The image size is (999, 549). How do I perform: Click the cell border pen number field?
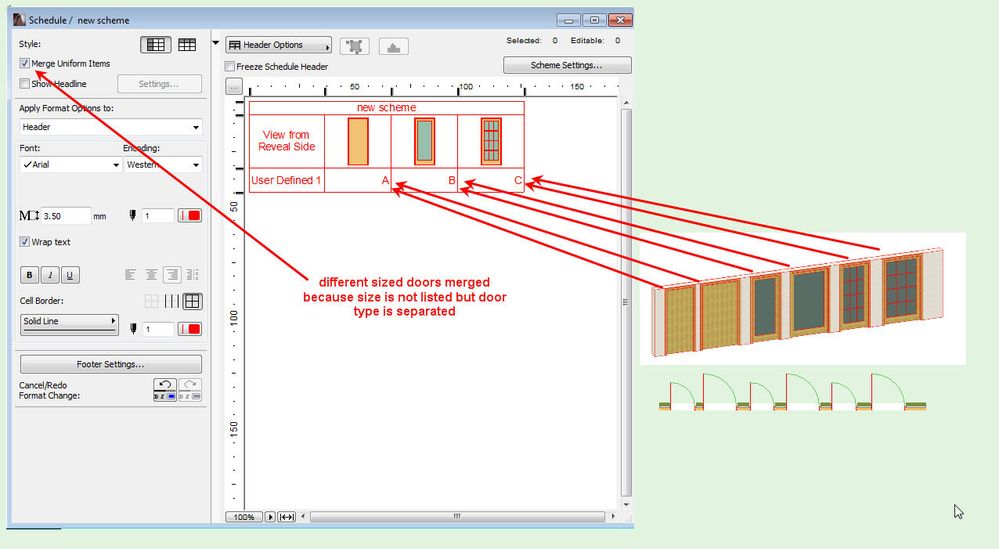pos(158,329)
